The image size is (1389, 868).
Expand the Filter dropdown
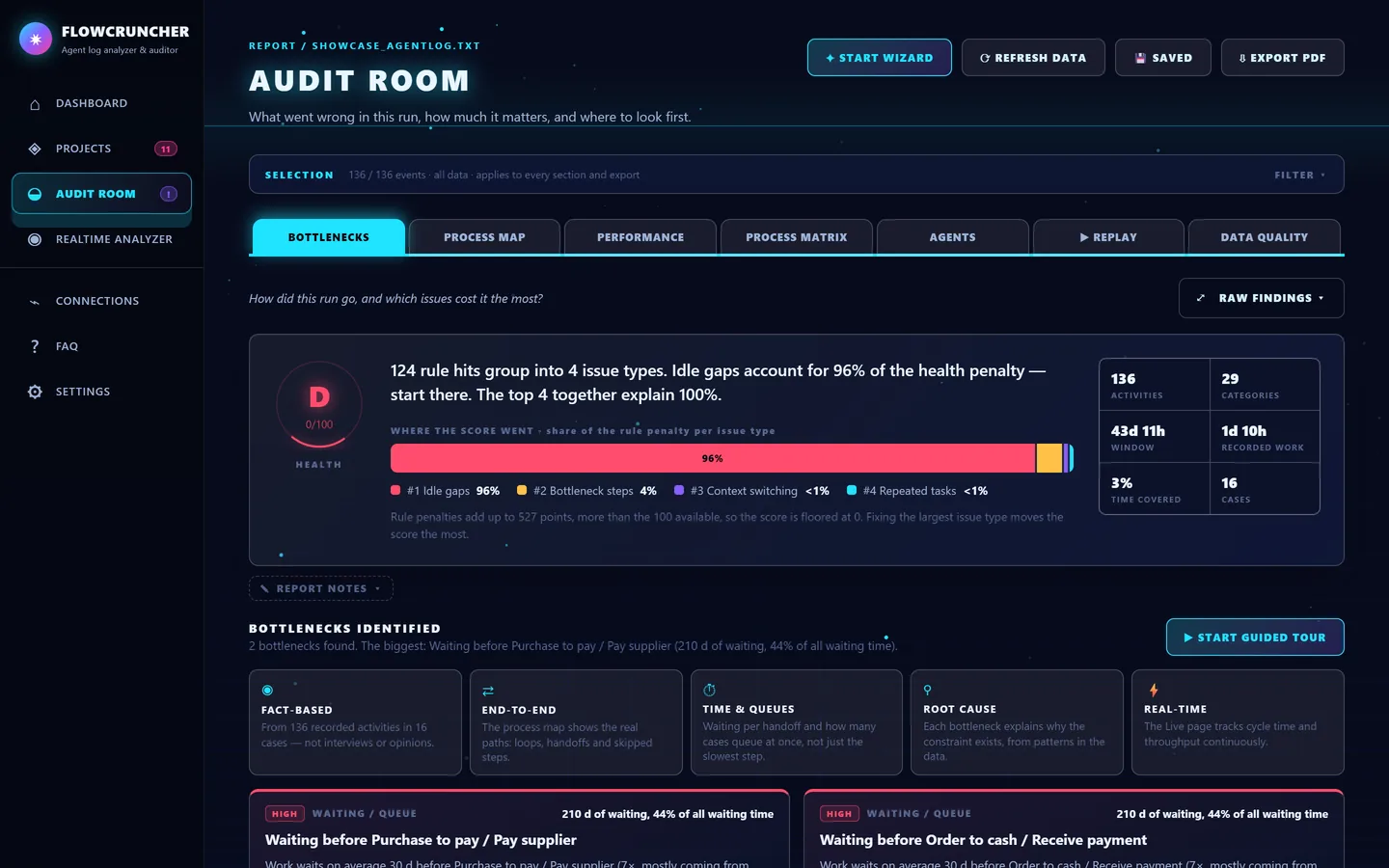[x=1299, y=176]
